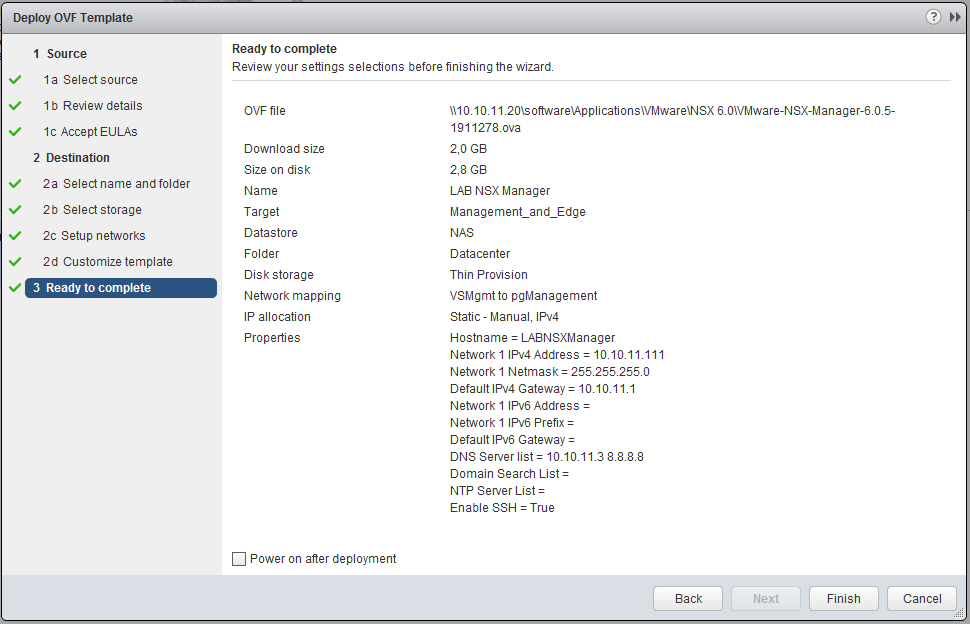Click the double-arrow expand icon in title bar
970x624 pixels.
pyautogui.click(x=955, y=17)
